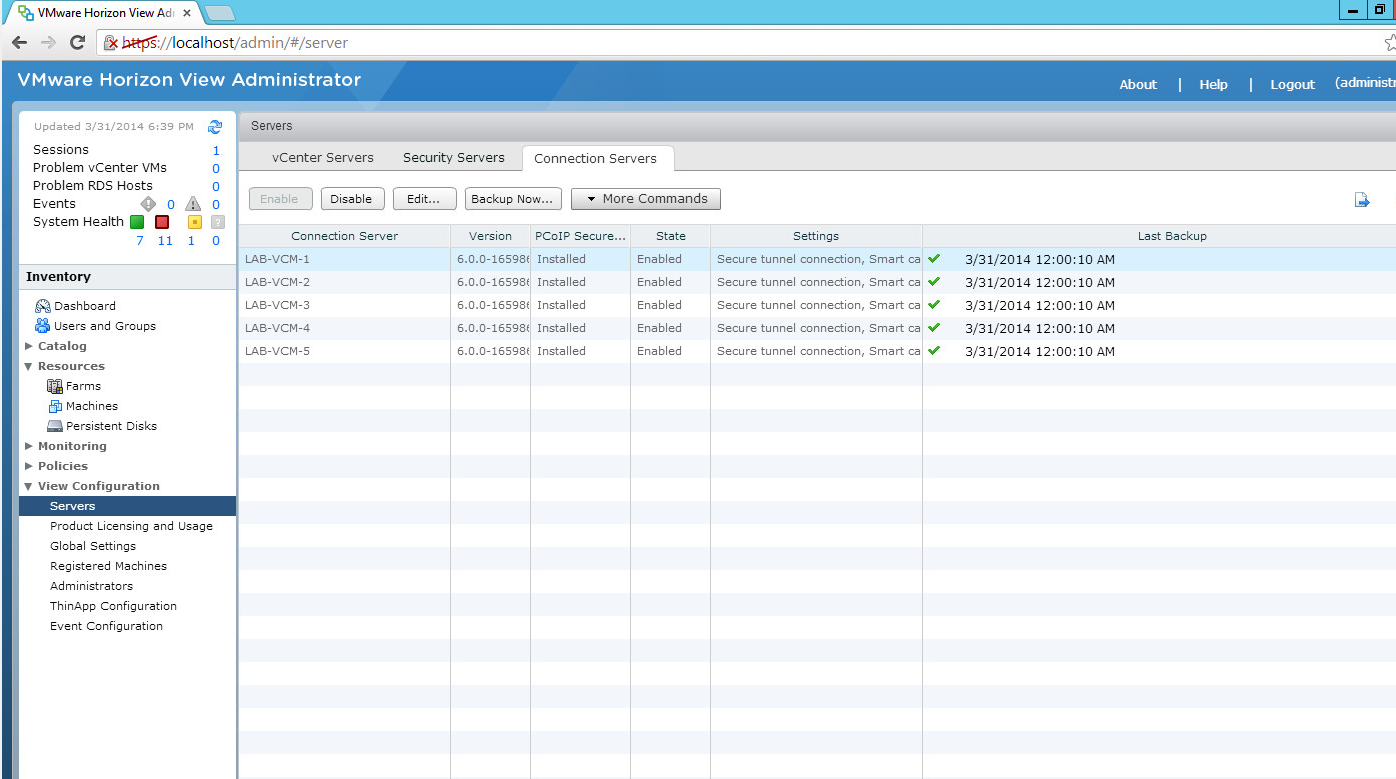
Task: Collapse the View Configuration tree node
Action: [29, 486]
